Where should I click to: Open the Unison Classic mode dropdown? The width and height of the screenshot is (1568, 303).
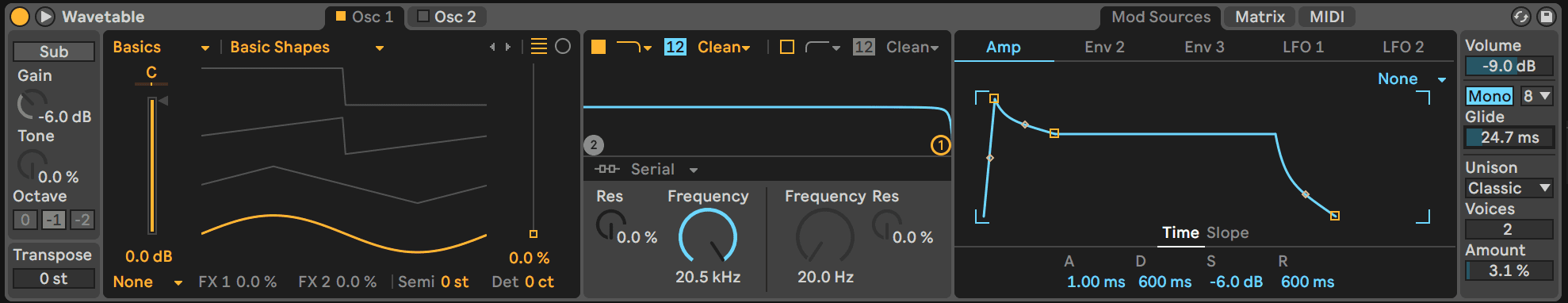(x=1509, y=188)
